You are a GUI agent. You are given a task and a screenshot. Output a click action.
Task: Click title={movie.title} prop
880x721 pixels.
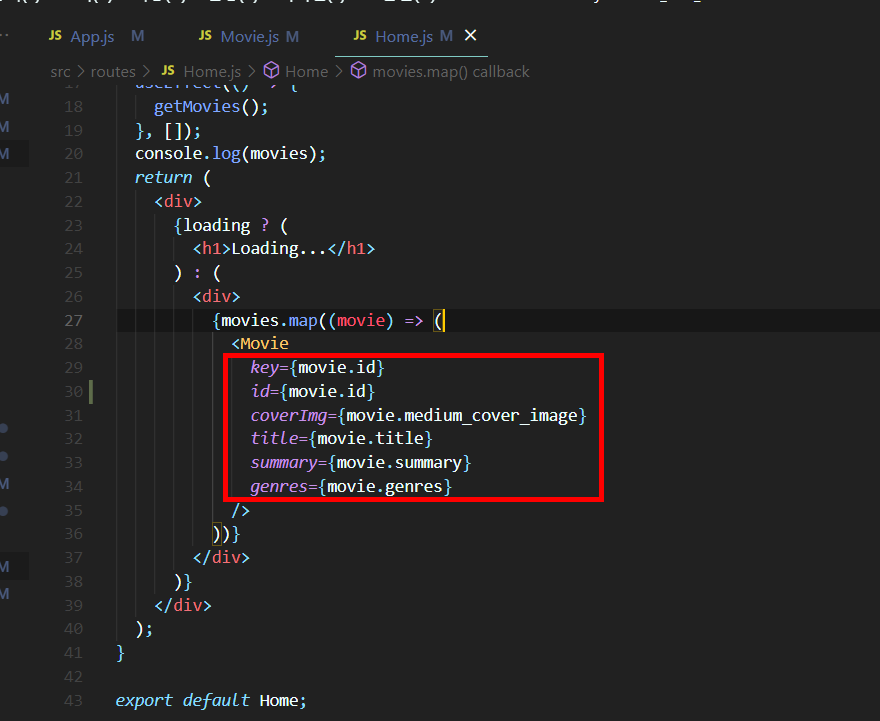click(341, 439)
